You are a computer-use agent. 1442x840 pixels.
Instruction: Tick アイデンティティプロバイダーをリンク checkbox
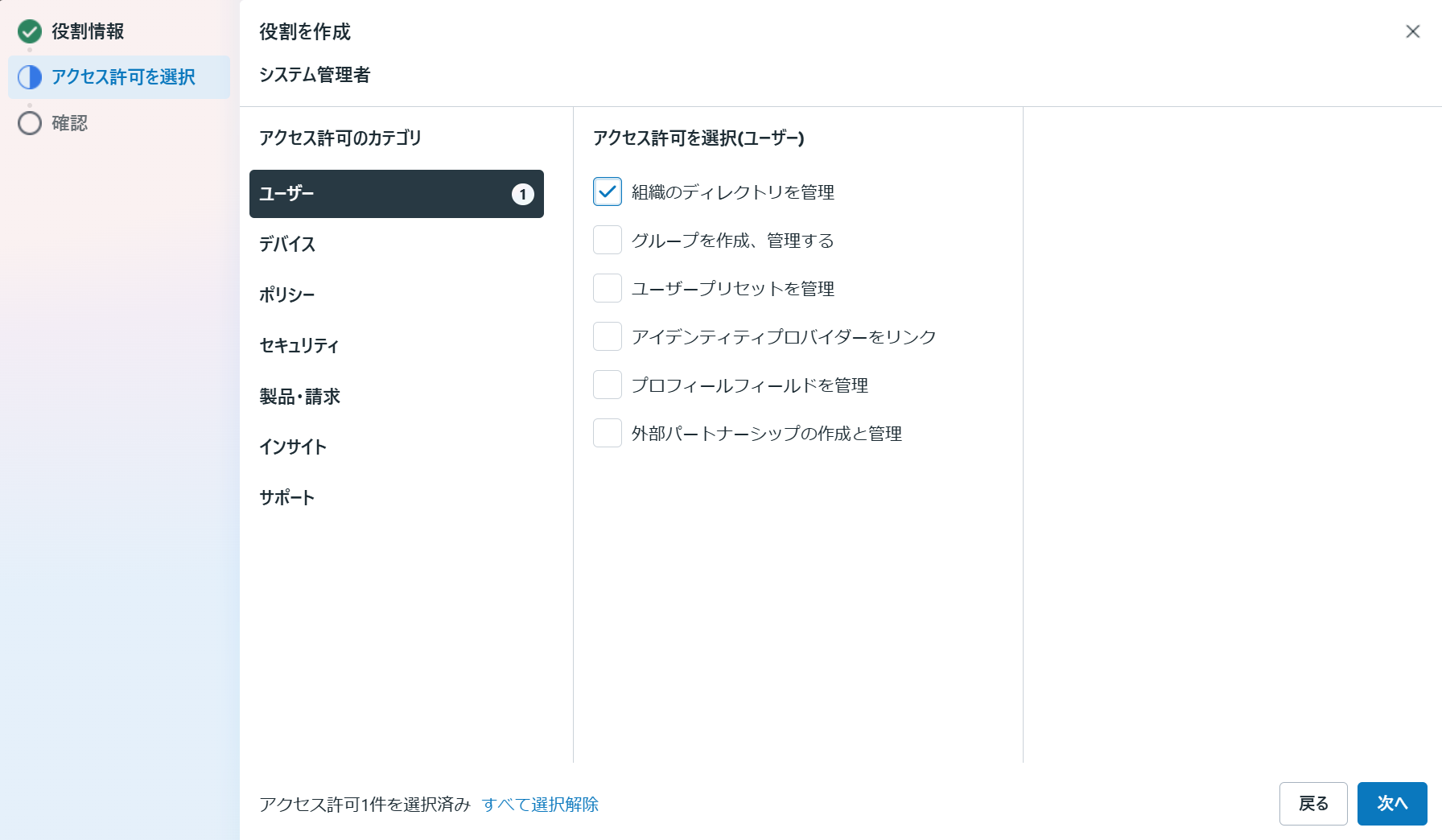coord(608,336)
